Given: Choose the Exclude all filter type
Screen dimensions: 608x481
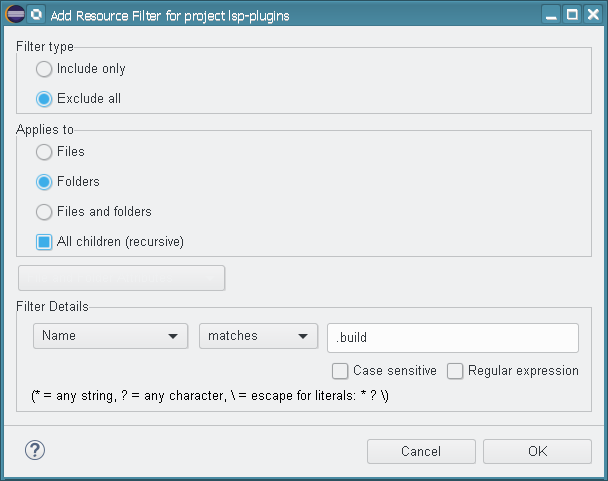Looking at the screenshot, I should point(44,99).
